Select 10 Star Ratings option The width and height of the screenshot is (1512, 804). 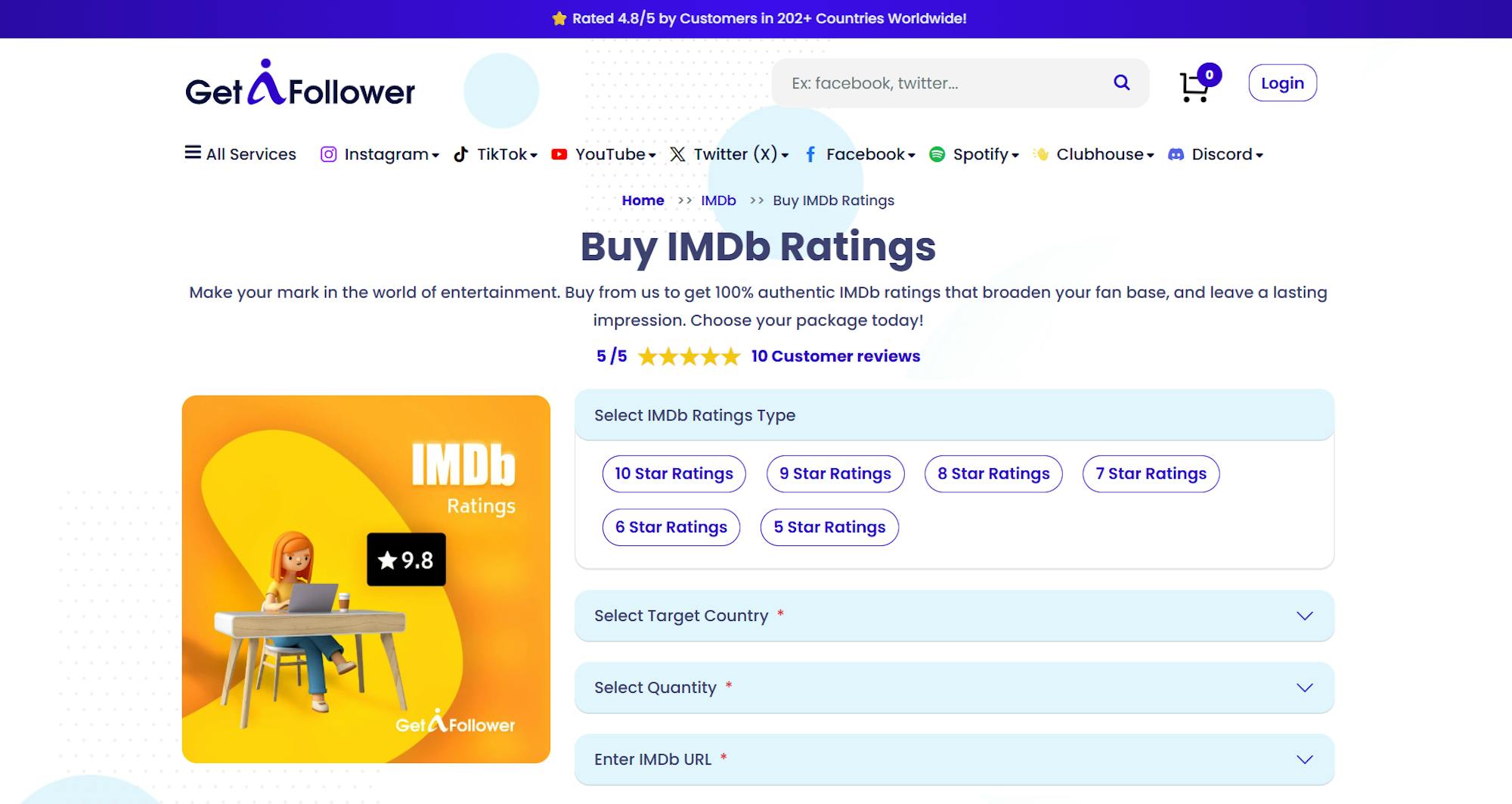(x=674, y=473)
